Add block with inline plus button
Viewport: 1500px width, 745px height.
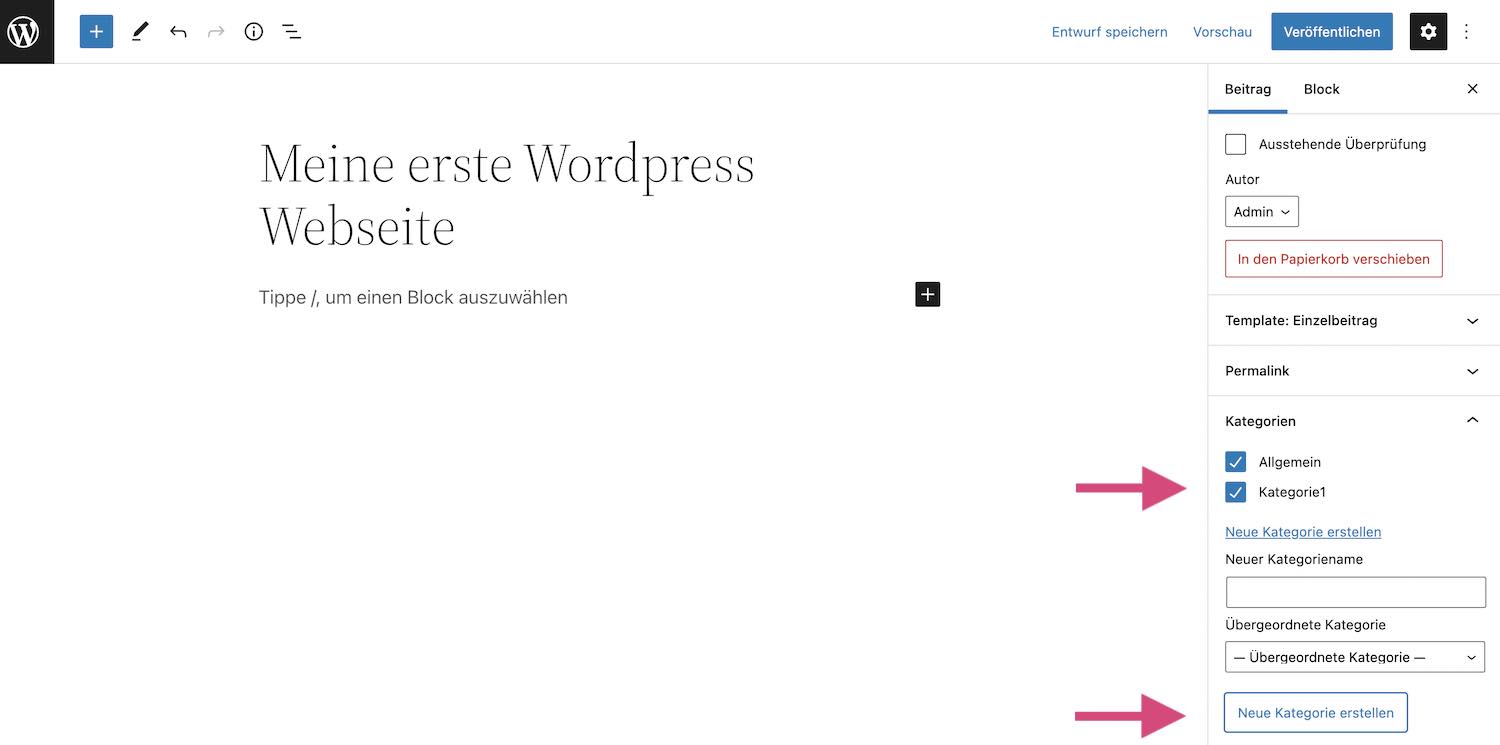(x=927, y=294)
